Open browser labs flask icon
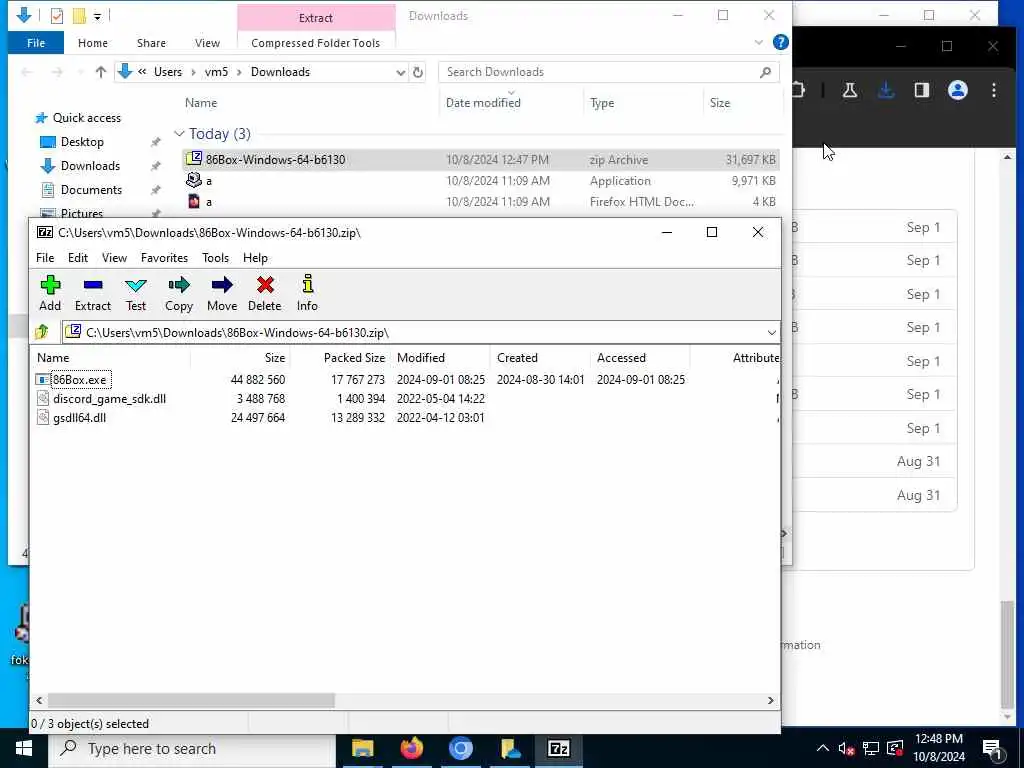1024x768 pixels. (850, 90)
